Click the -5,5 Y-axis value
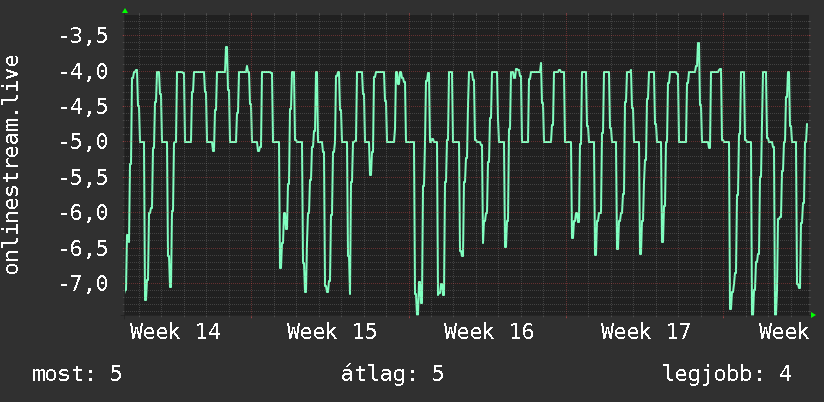 tap(84, 178)
